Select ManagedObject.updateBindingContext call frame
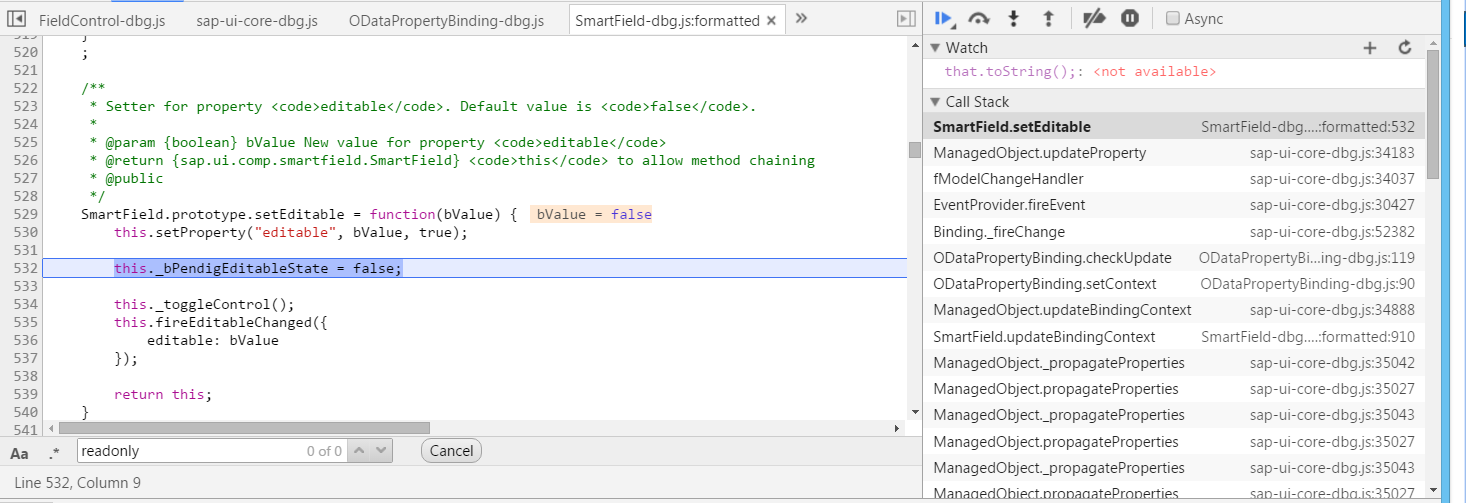The image size is (1466, 503). (1174, 310)
